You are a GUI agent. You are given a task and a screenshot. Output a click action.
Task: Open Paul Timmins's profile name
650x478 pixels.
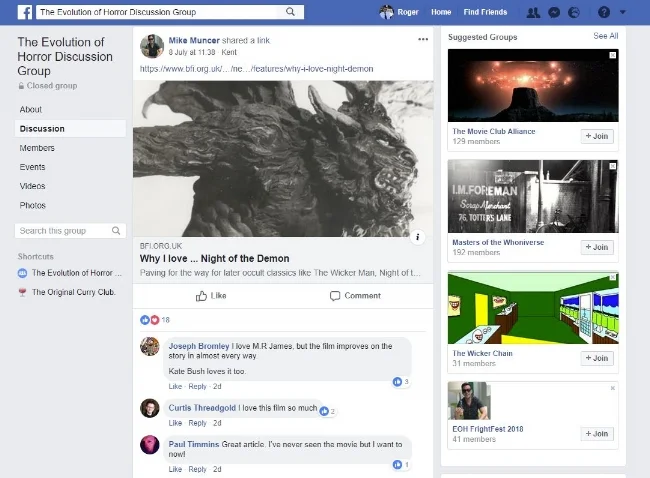point(194,444)
